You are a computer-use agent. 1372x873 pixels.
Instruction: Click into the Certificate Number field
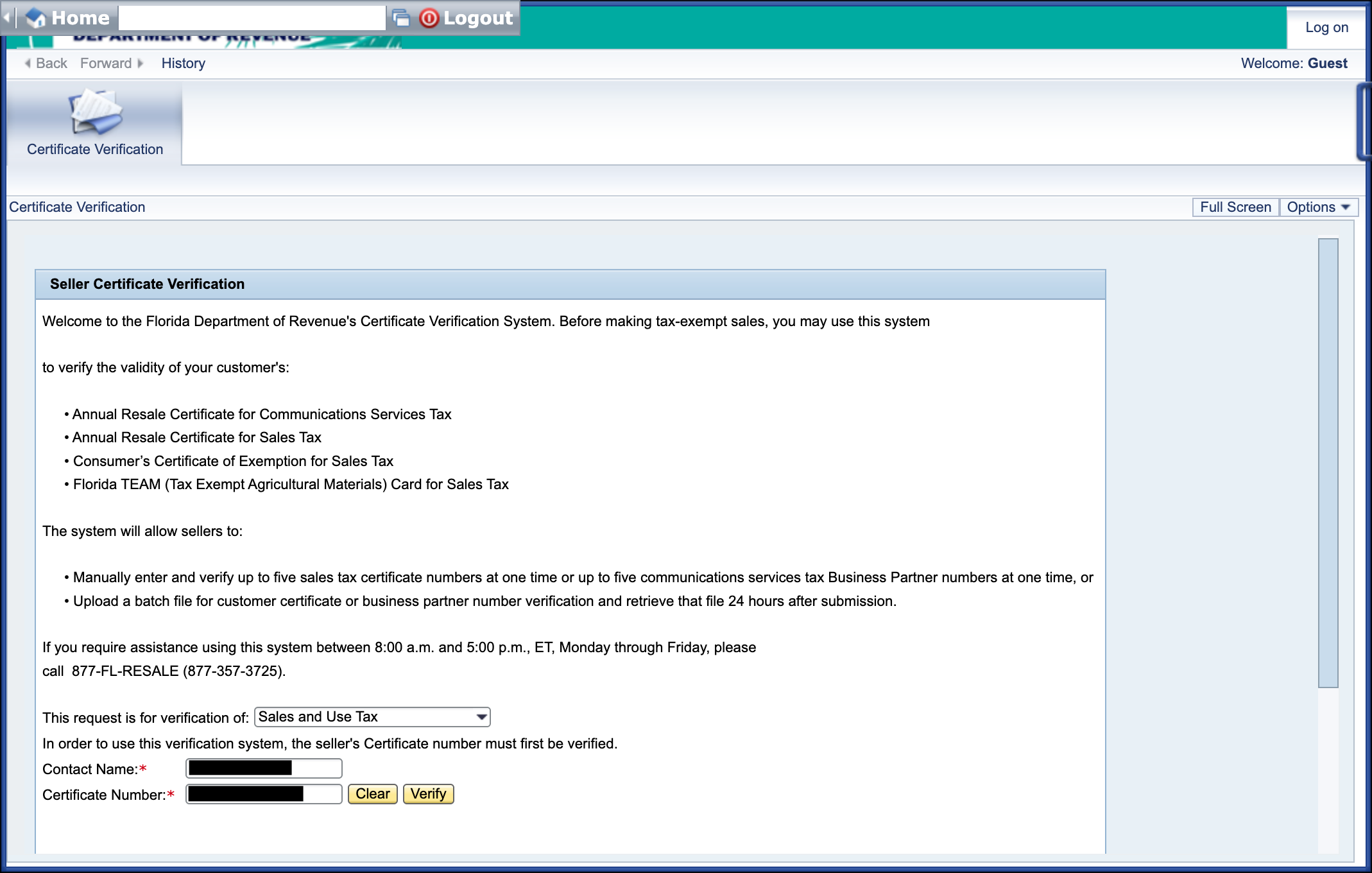(264, 794)
